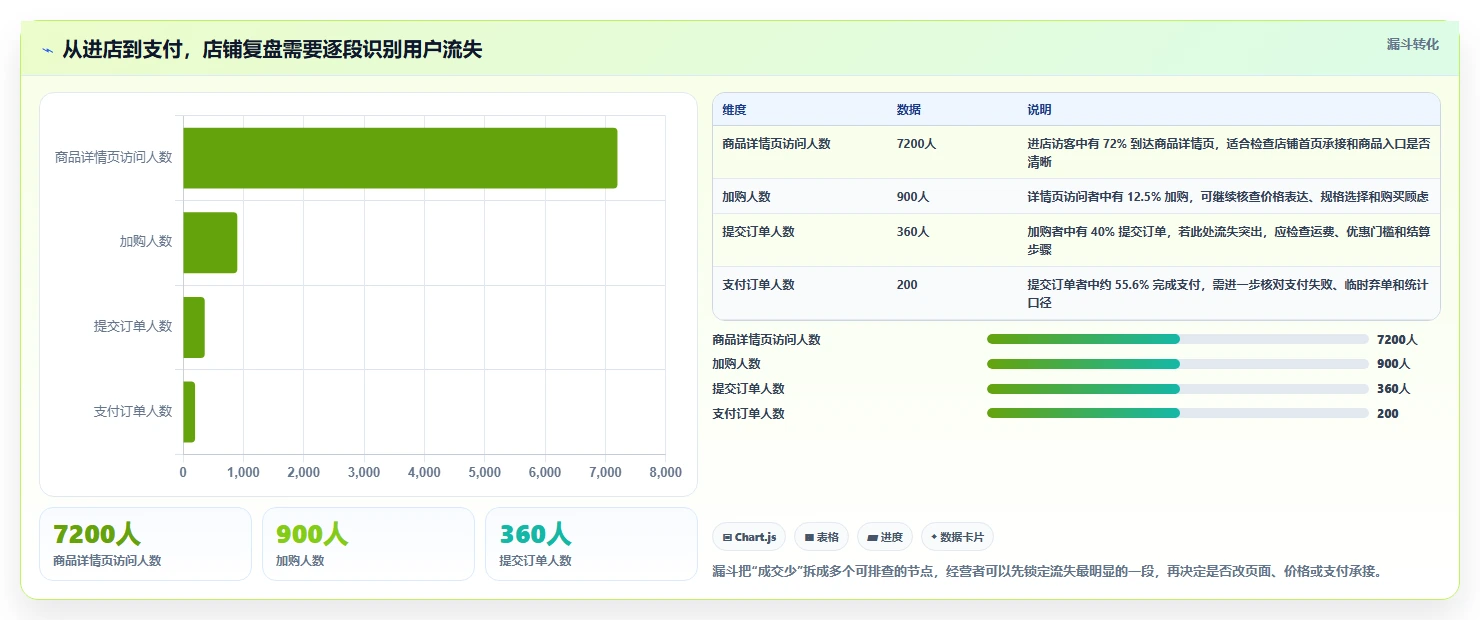Click the 7200人 data card
The width and height of the screenshot is (1480, 620).
(x=145, y=544)
